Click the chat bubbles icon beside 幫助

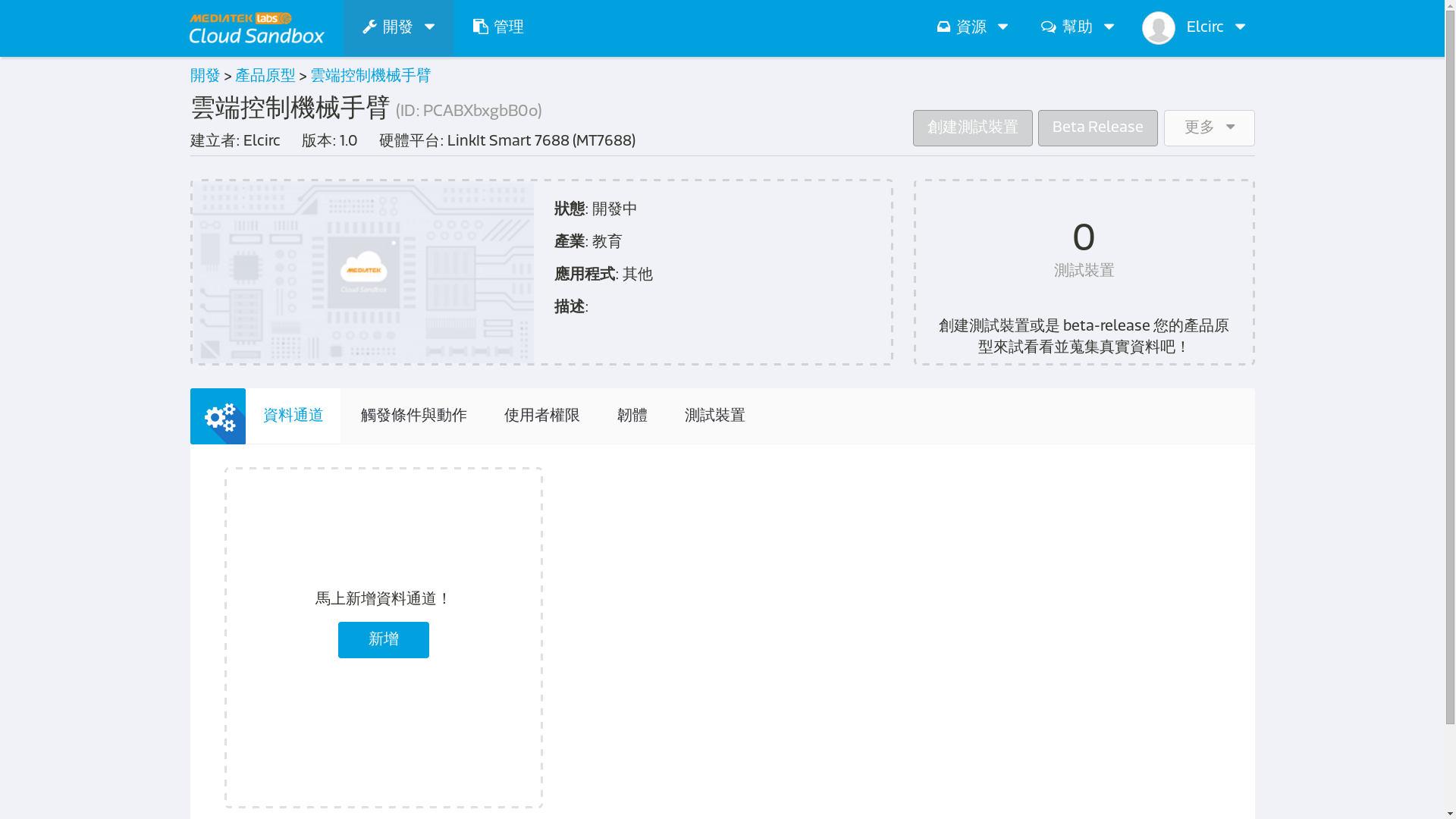pos(1048,27)
